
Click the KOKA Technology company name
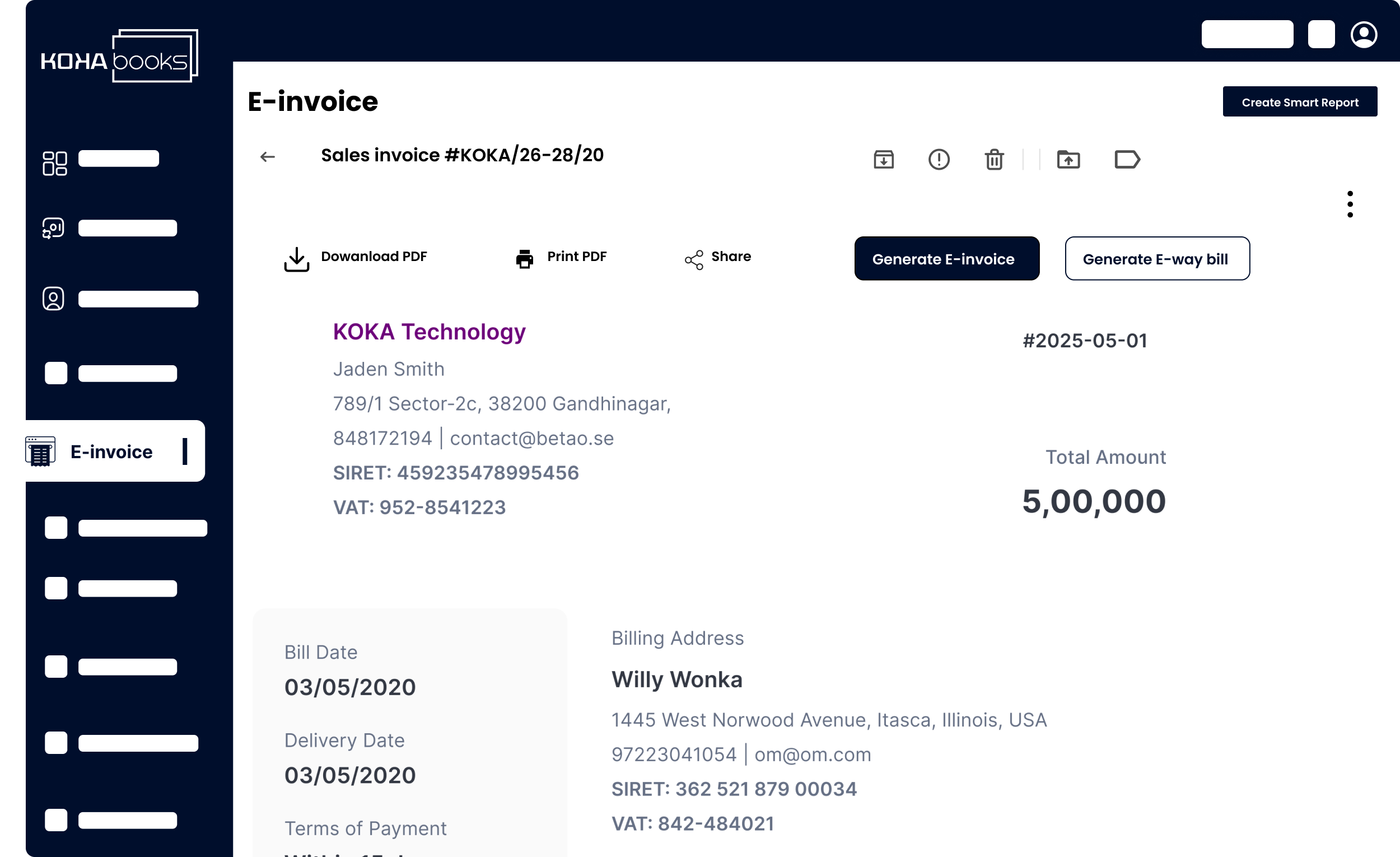pyautogui.click(x=429, y=332)
